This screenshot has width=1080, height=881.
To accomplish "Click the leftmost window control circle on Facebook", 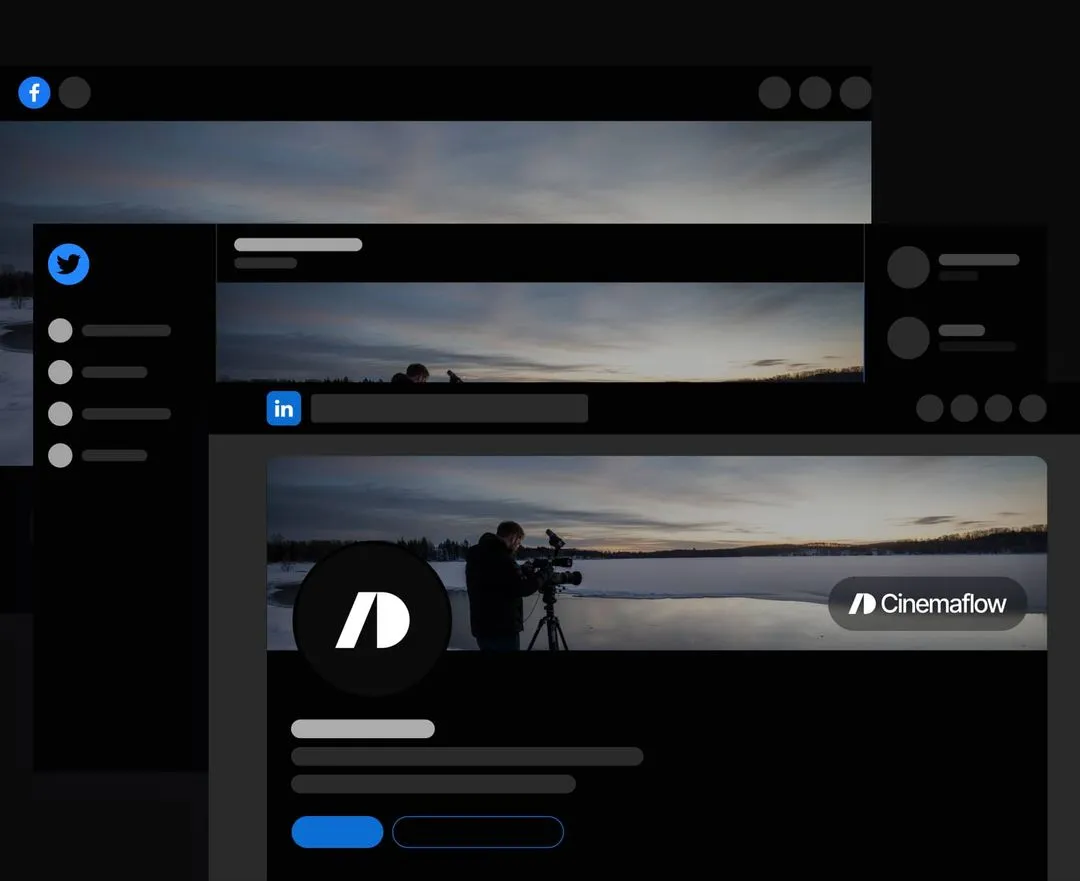I will [x=775, y=92].
